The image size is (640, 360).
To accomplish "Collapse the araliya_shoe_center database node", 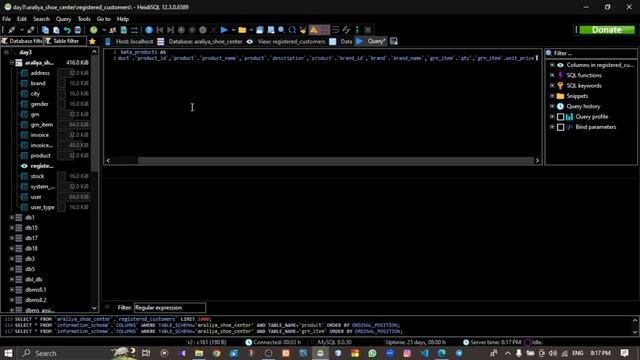I will pos(12,63).
